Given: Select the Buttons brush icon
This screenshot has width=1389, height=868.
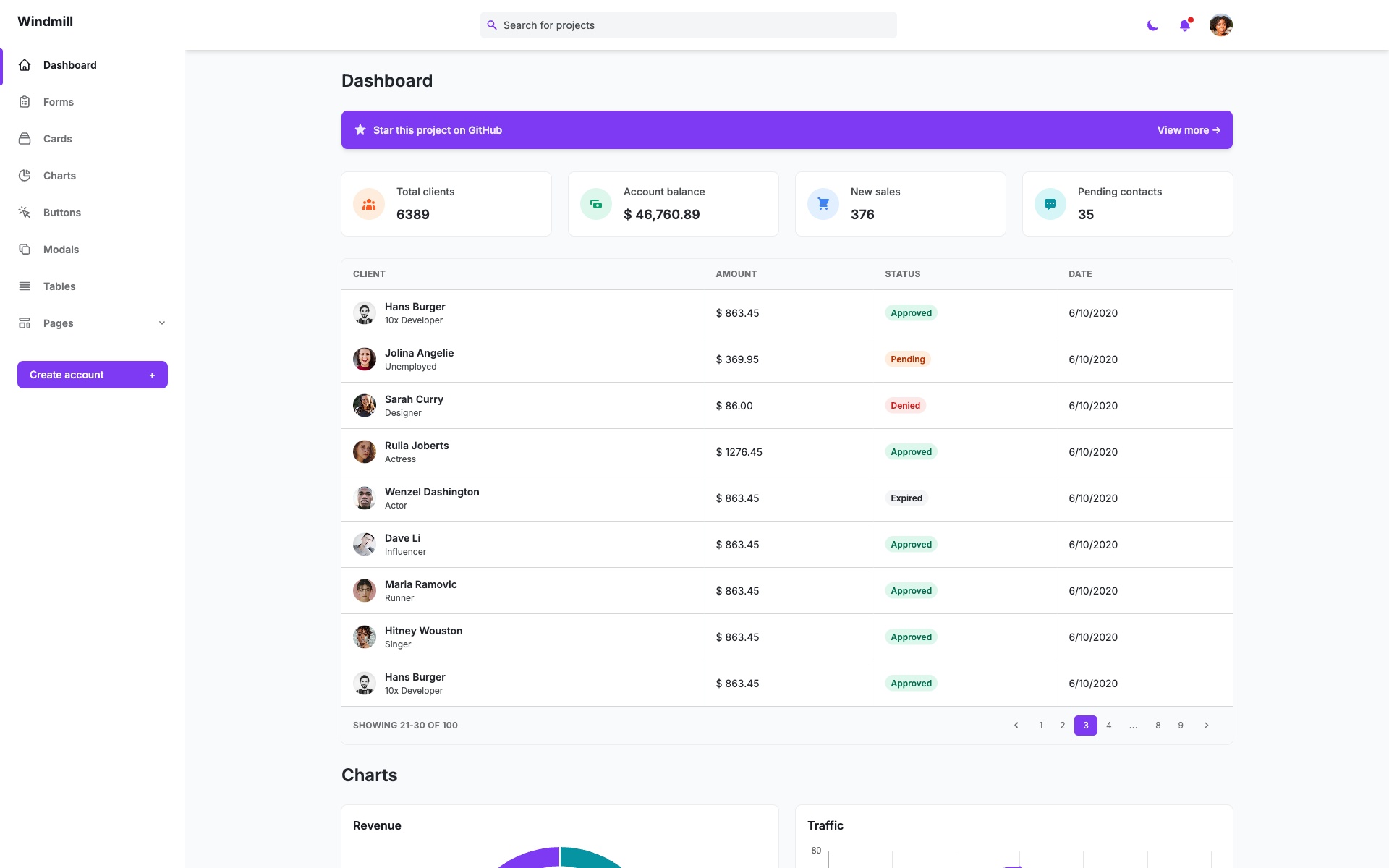Looking at the screenshot, I should (x=25, y=212).
